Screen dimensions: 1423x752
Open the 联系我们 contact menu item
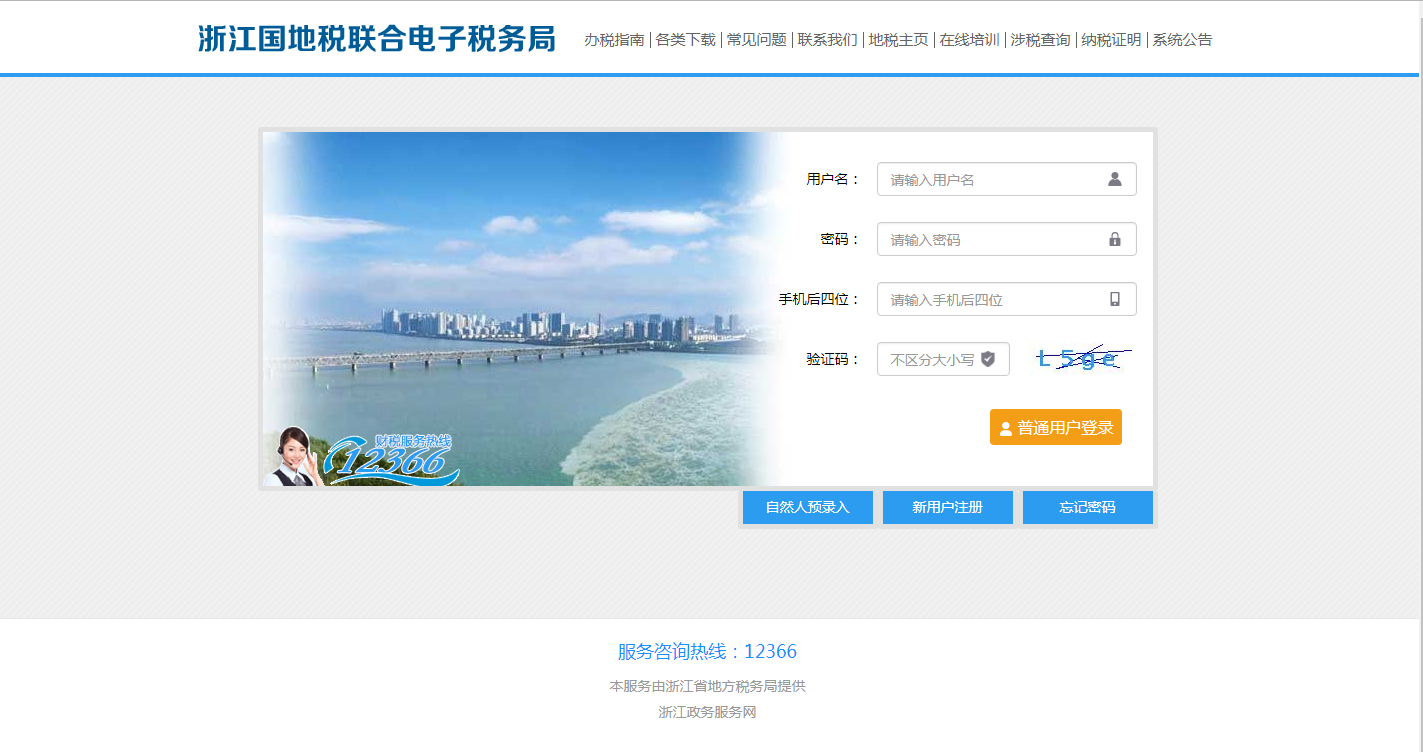click(827, 40)
